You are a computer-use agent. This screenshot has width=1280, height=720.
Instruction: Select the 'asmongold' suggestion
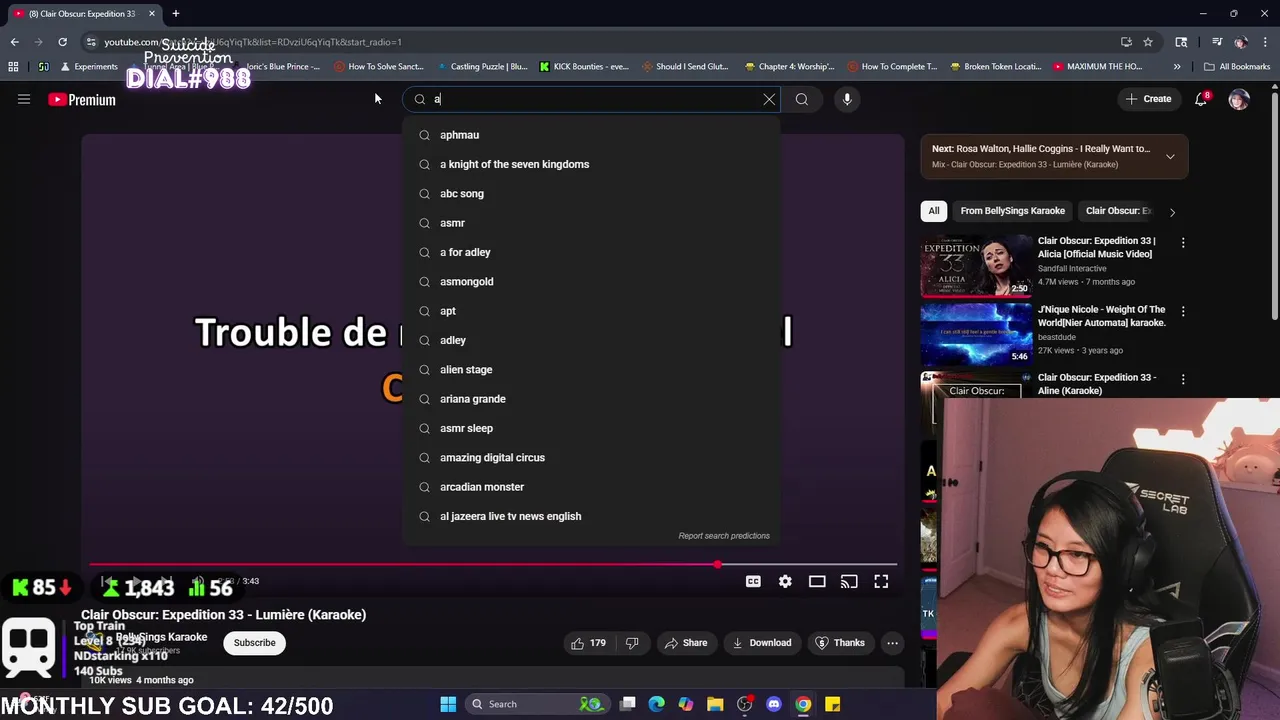(591, 281)
